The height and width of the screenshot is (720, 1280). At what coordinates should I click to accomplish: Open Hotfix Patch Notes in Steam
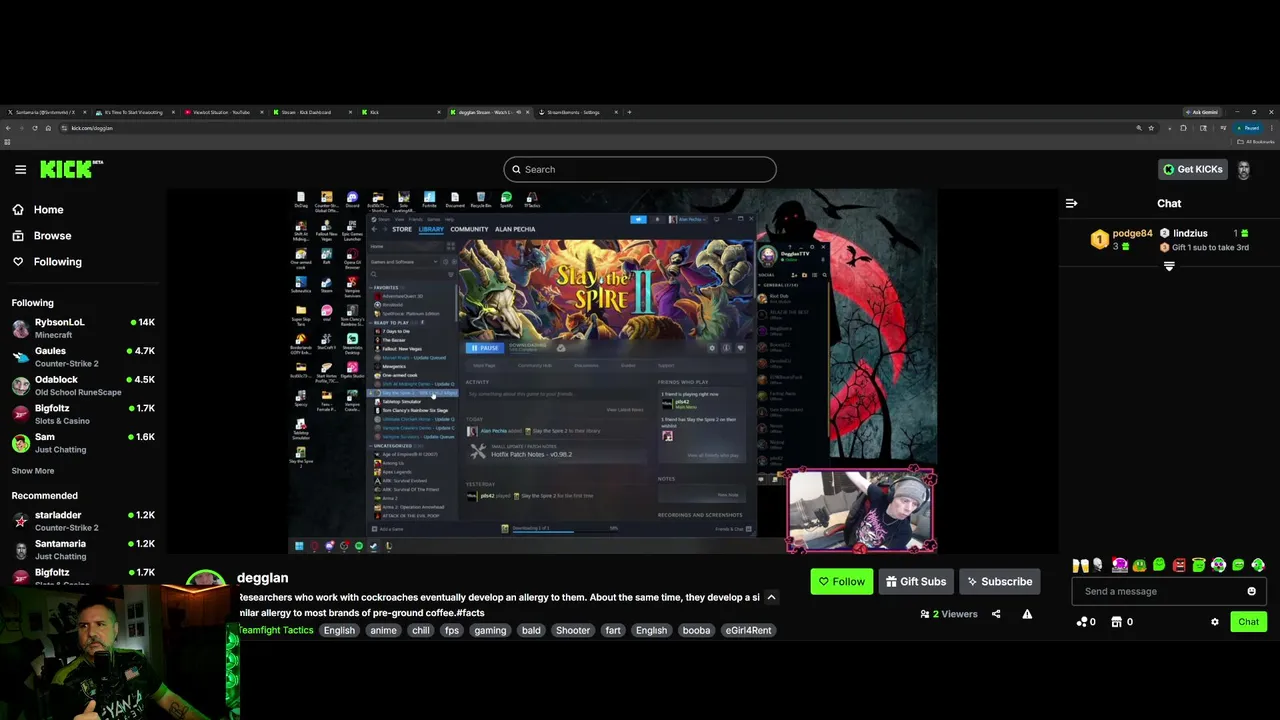point(531,454)
